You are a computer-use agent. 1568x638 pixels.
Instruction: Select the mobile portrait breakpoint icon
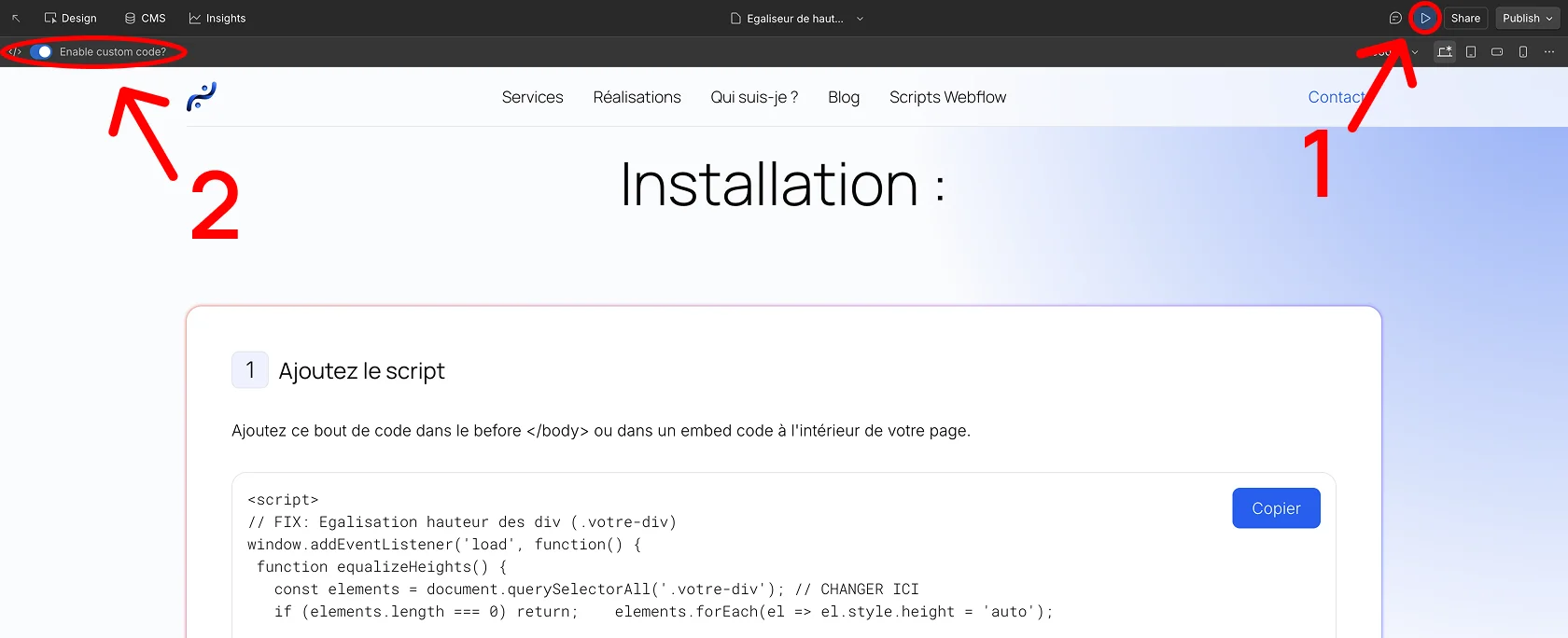(1523, 51)
